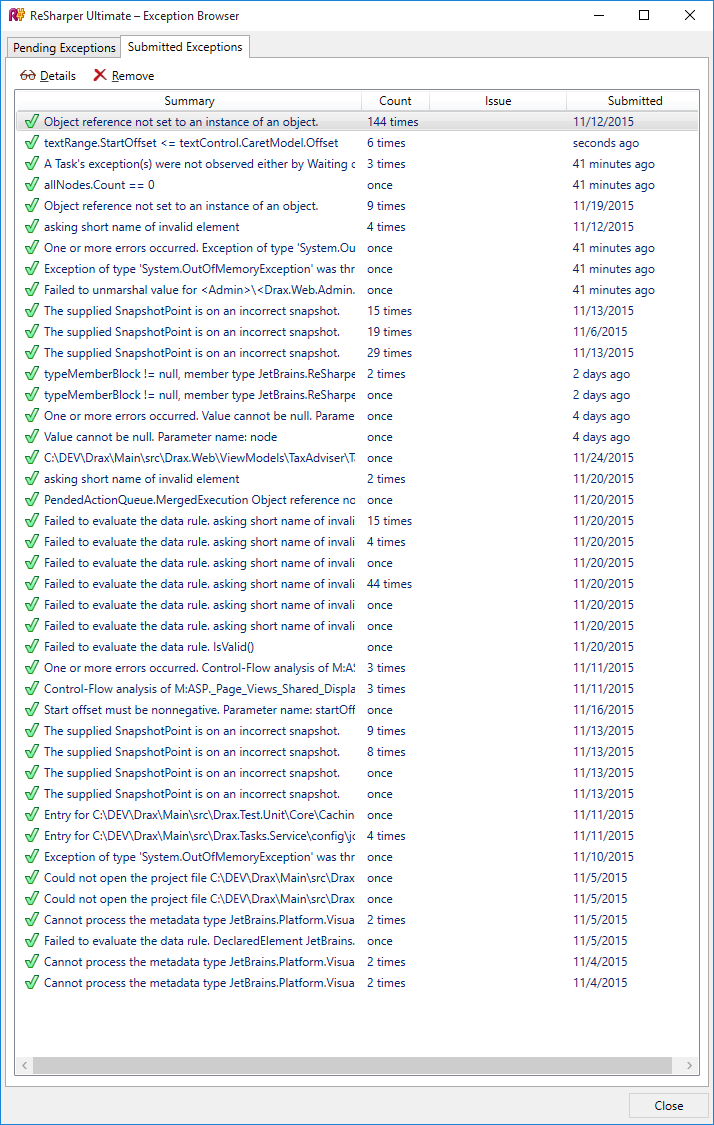This screenshot has width=714, height=1125.
Task: Click the scrollbar left arrow
Action: click(24, 1065)
